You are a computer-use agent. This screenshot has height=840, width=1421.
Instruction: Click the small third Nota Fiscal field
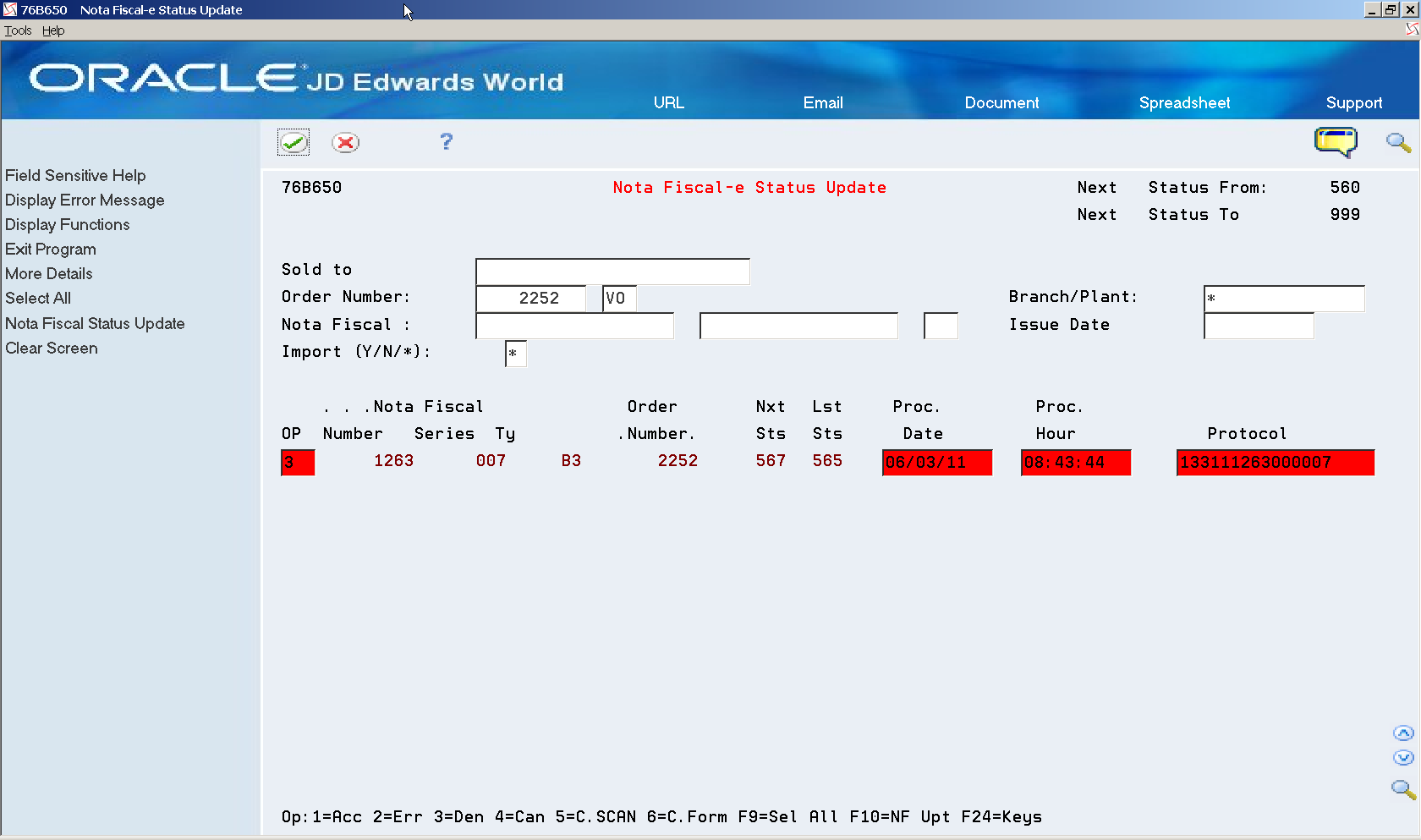pyautogui.click(x=941, y=326)
